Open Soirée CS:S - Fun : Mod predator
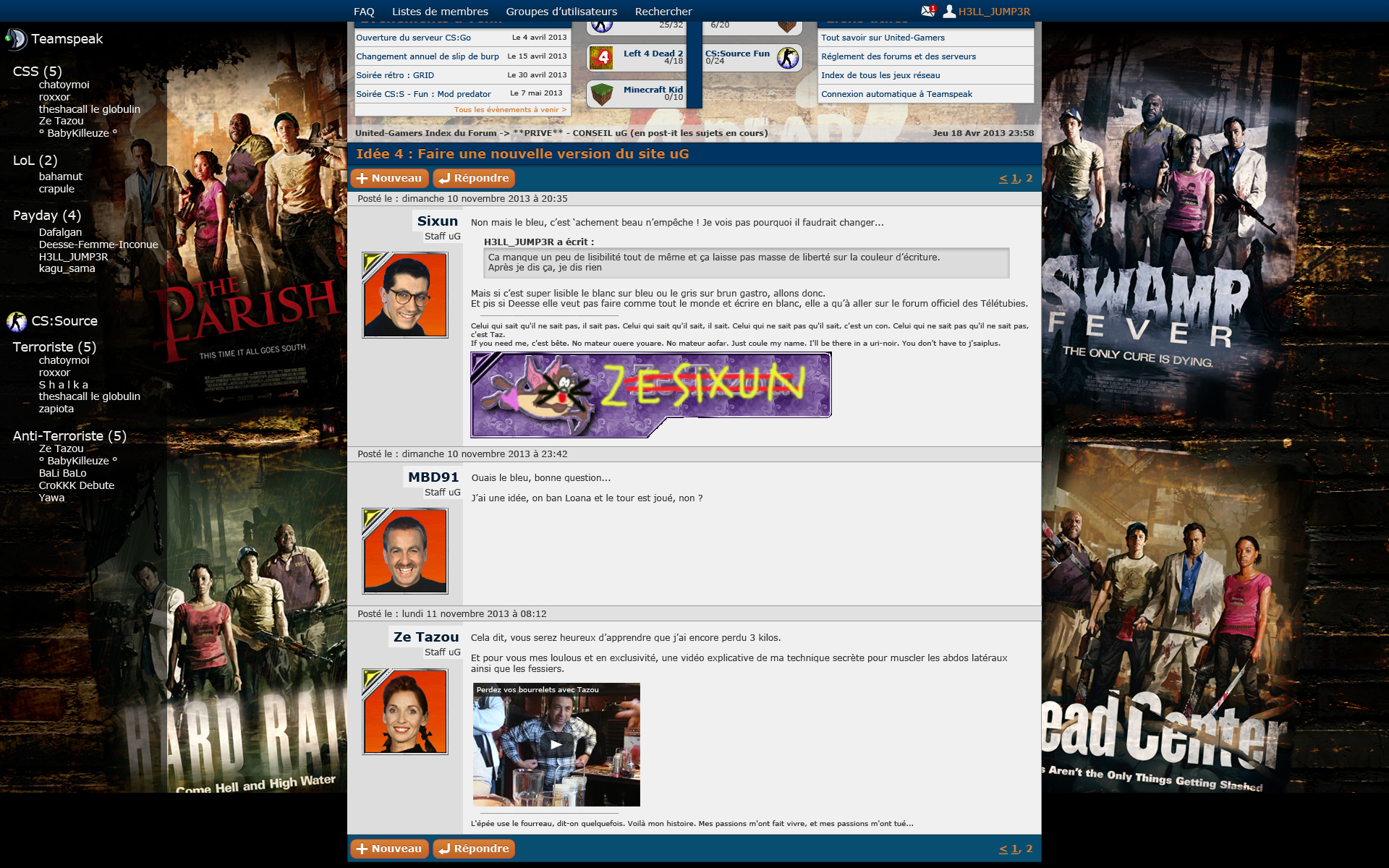1389x868 pixels. click(423, 94)
